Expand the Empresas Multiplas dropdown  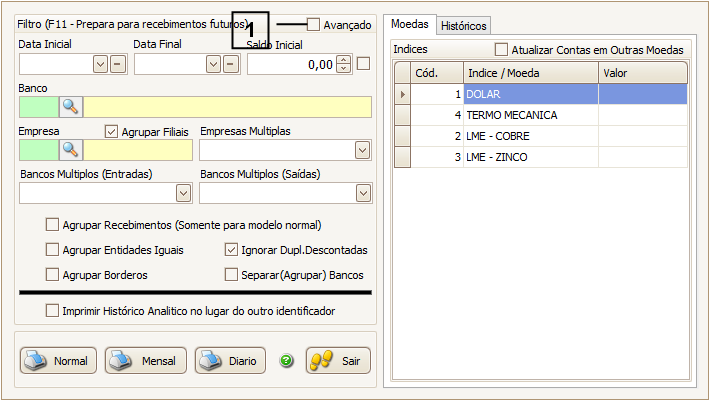[362, 150]
